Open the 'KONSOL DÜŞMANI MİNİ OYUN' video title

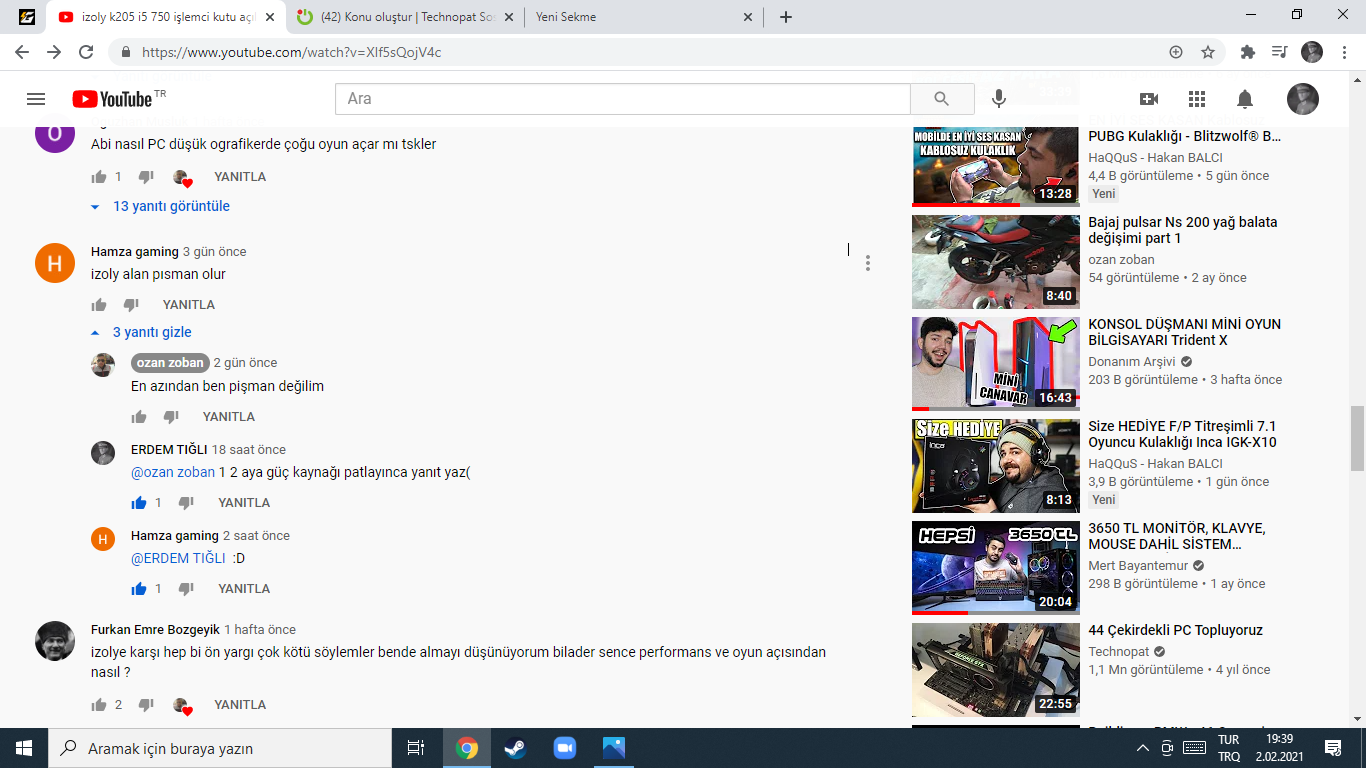[1184, 332]
